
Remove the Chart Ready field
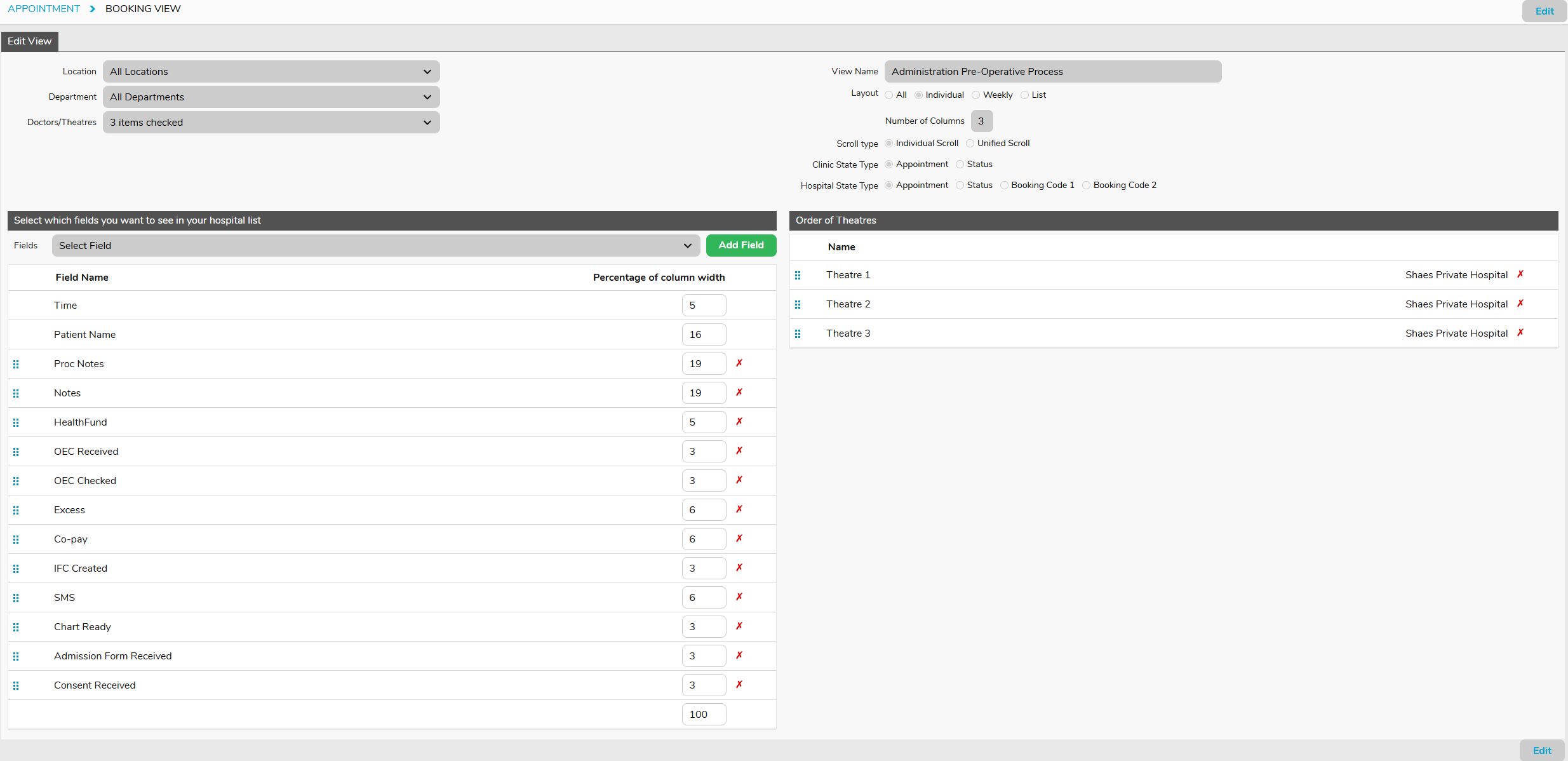tap(739, 626)
